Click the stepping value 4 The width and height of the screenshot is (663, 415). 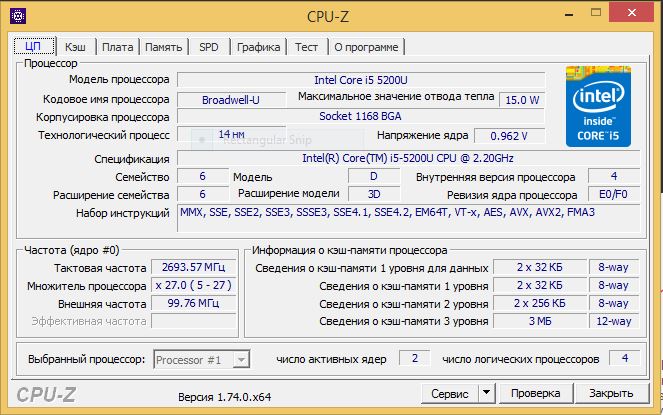(614, 176)
